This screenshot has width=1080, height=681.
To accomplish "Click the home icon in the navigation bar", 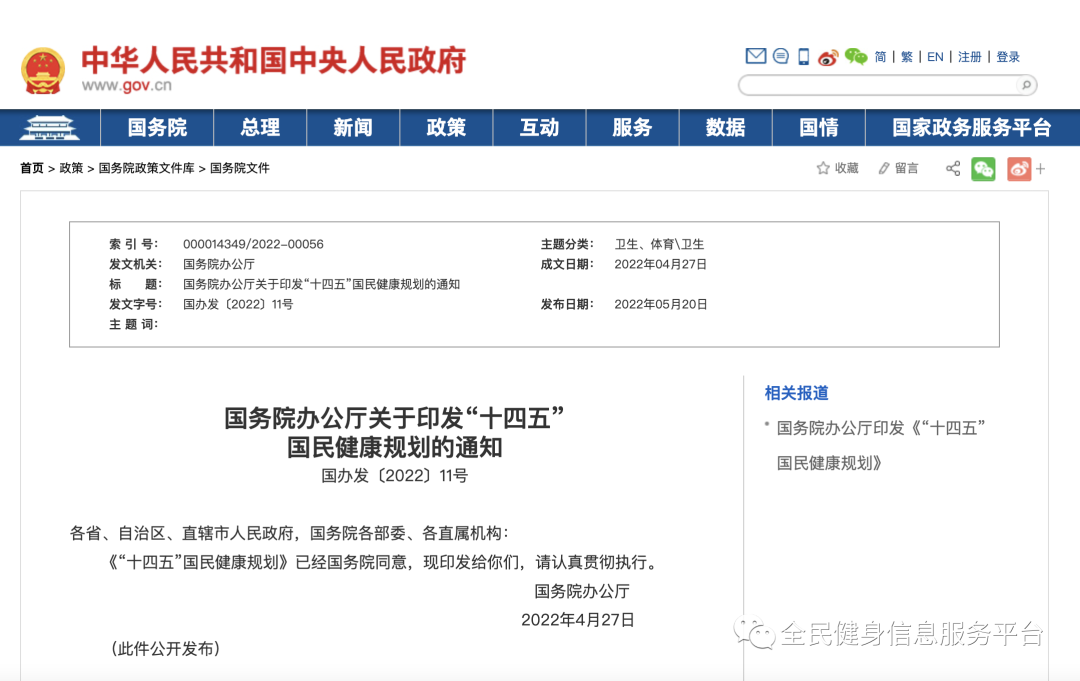I will point(50,128).
